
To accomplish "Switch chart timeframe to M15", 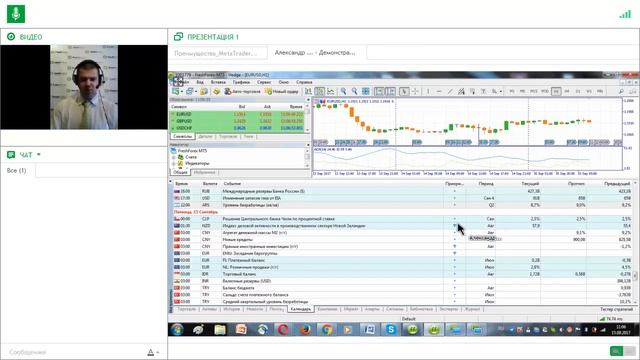I will (533, 91).
